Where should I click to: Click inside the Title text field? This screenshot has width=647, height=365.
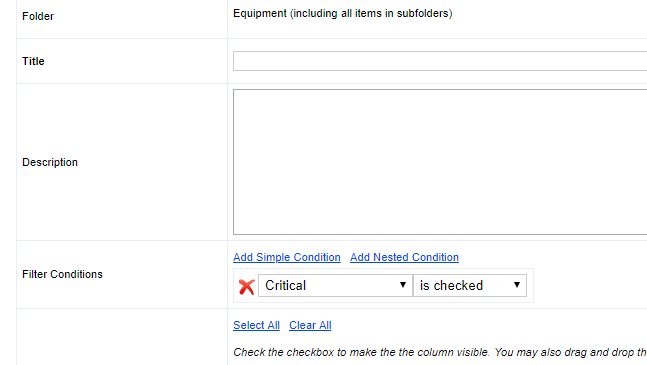click(440, 61)
